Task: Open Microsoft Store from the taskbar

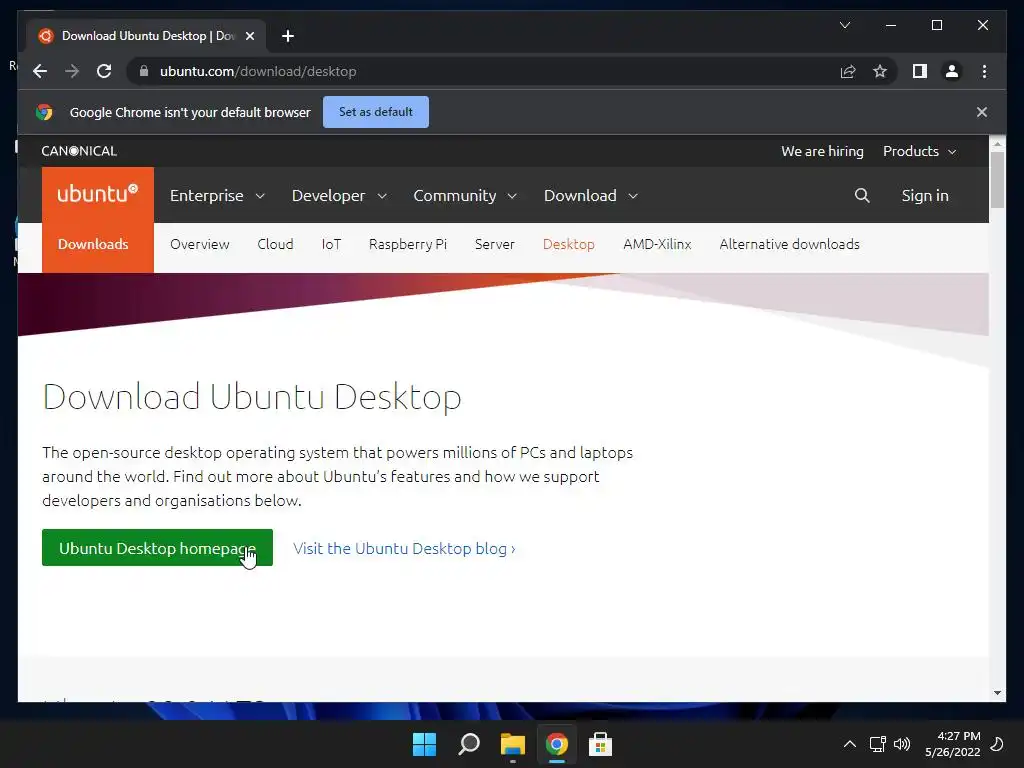Action: 600,744
